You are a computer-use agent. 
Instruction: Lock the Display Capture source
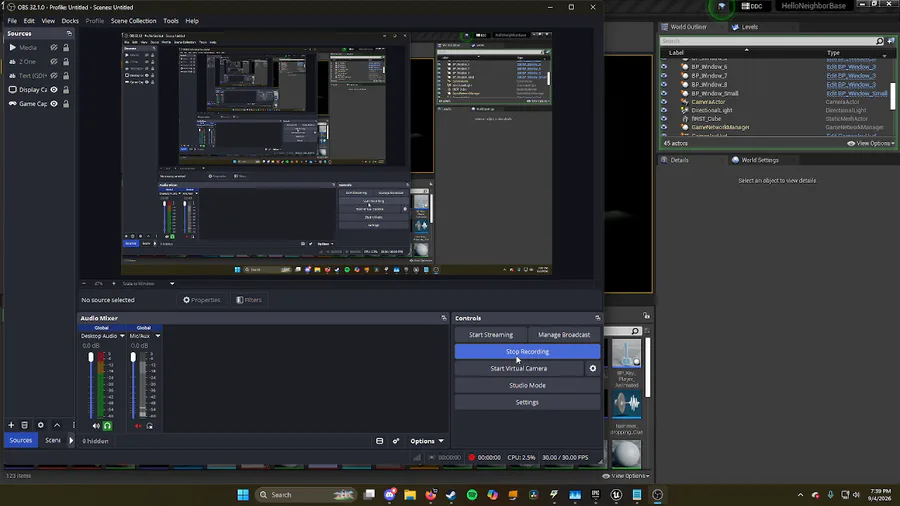tap(66, 89)
